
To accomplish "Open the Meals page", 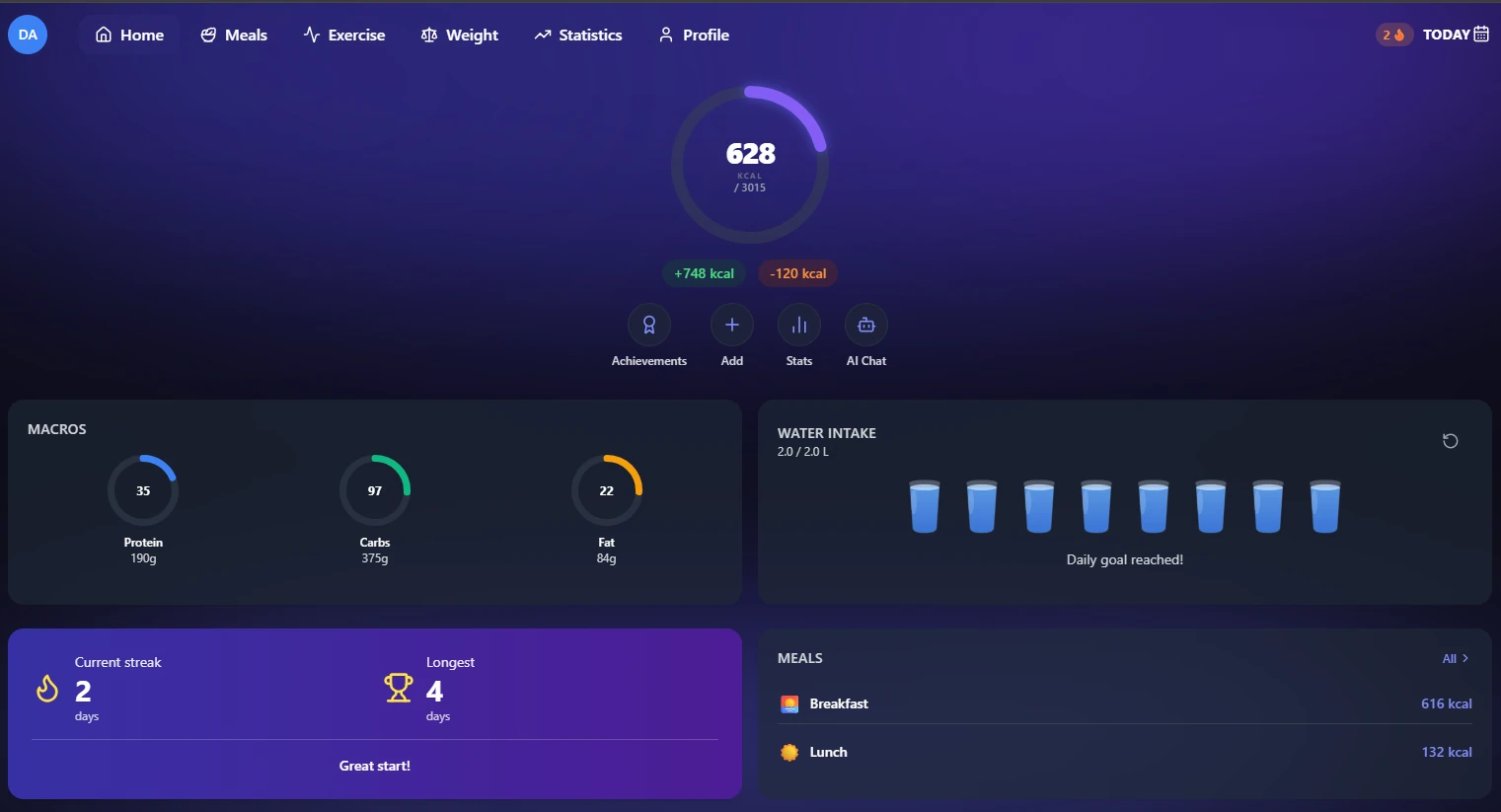I will click(234, 35).
